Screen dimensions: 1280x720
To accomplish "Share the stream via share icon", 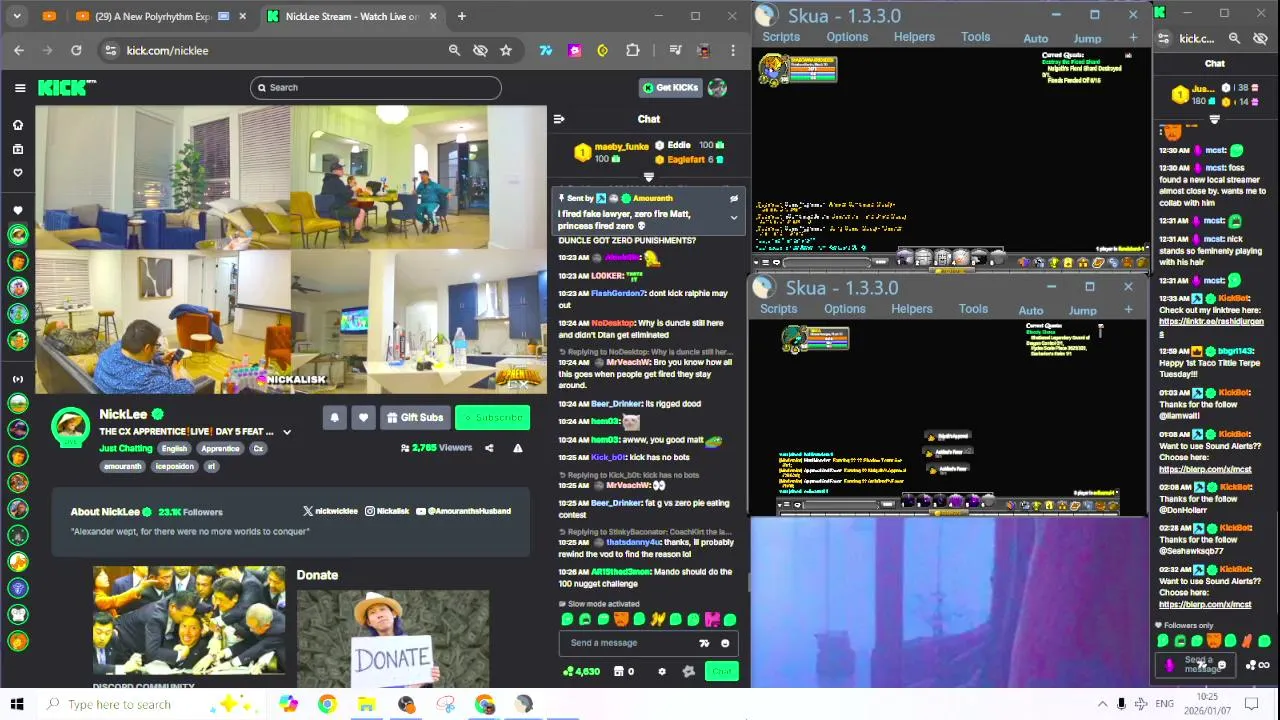I will click(x=489, y=448).
